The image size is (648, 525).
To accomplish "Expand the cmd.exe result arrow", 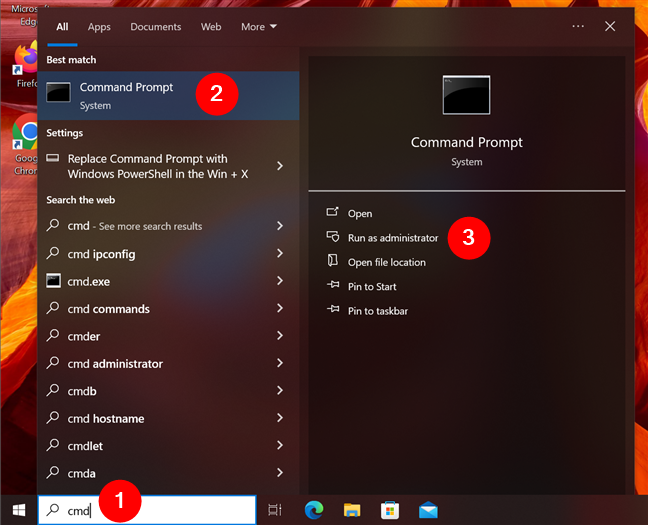I will tap(280, 281).
